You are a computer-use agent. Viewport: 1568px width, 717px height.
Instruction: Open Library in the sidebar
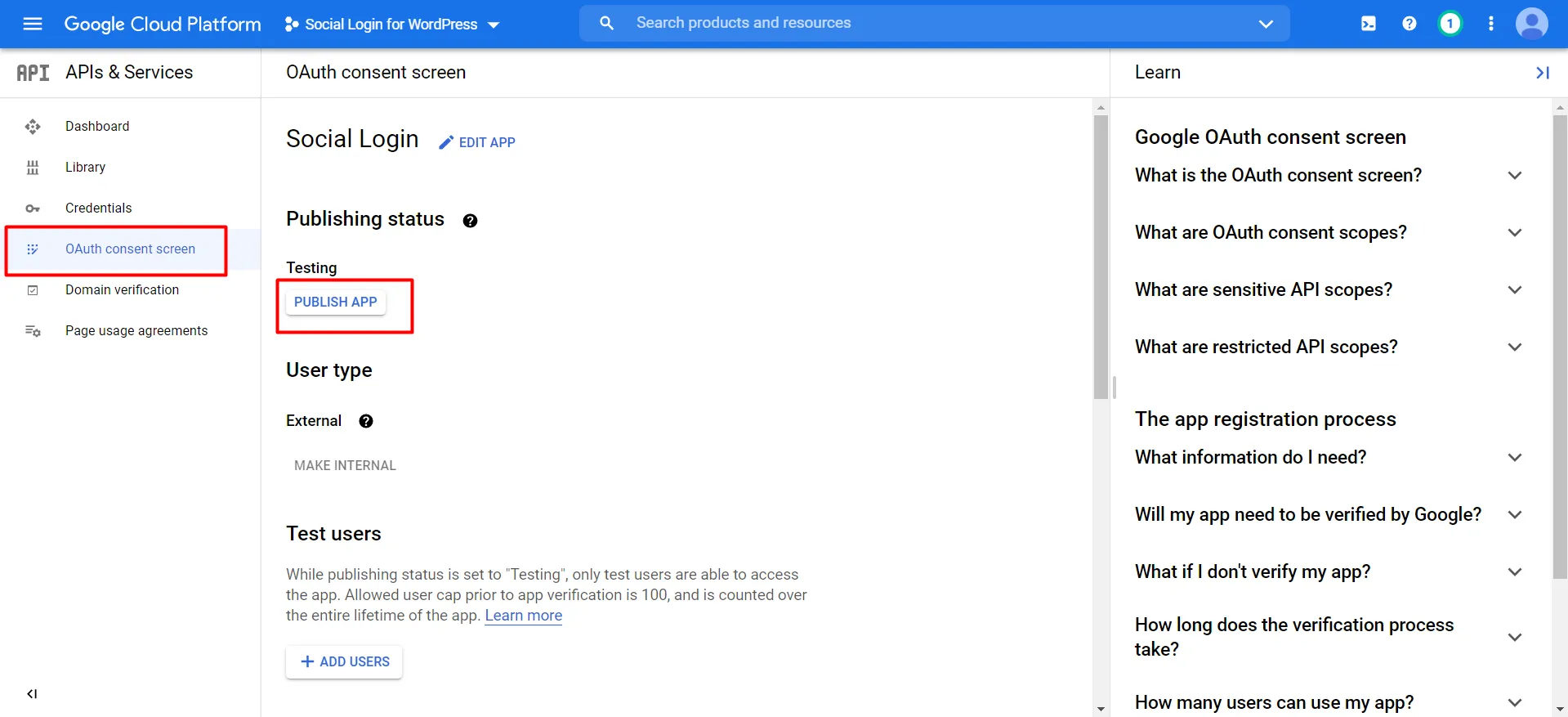130,168
